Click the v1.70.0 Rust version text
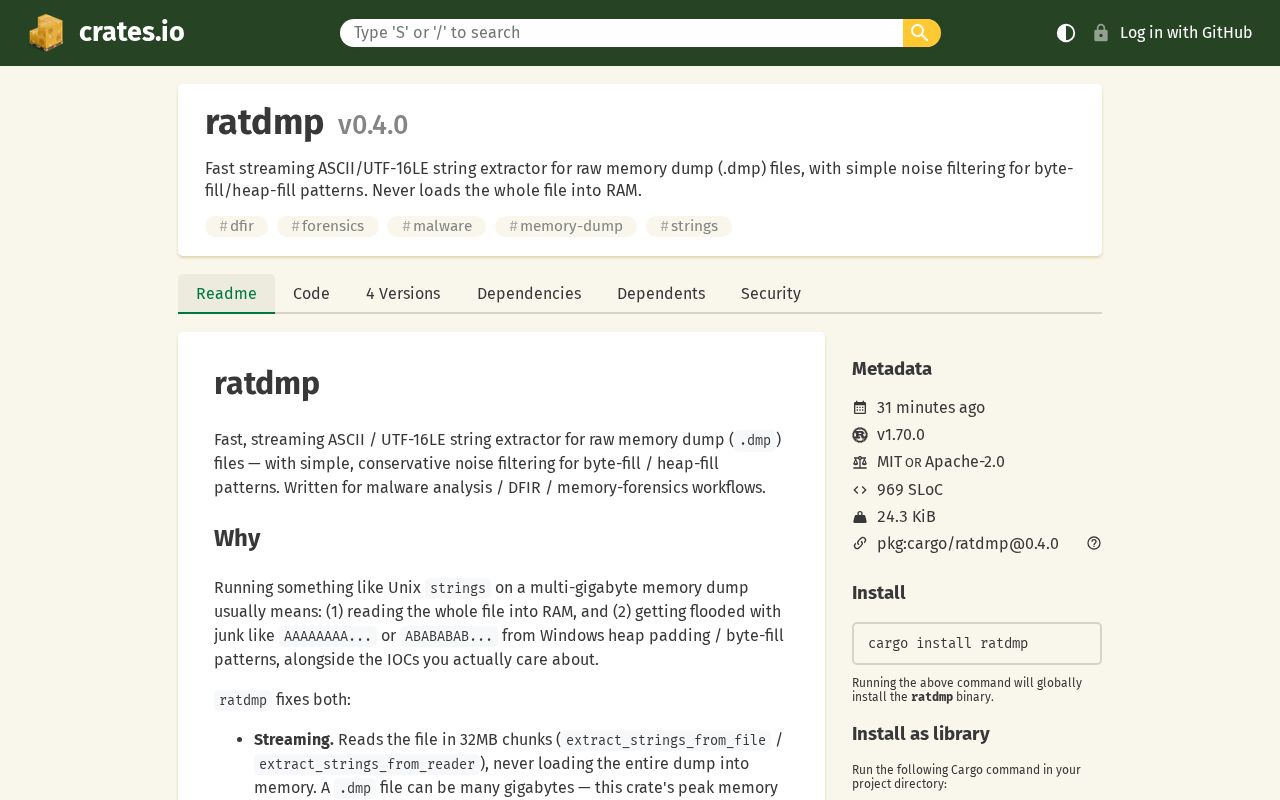This screenshot has height=800, width=1280. 901,435
